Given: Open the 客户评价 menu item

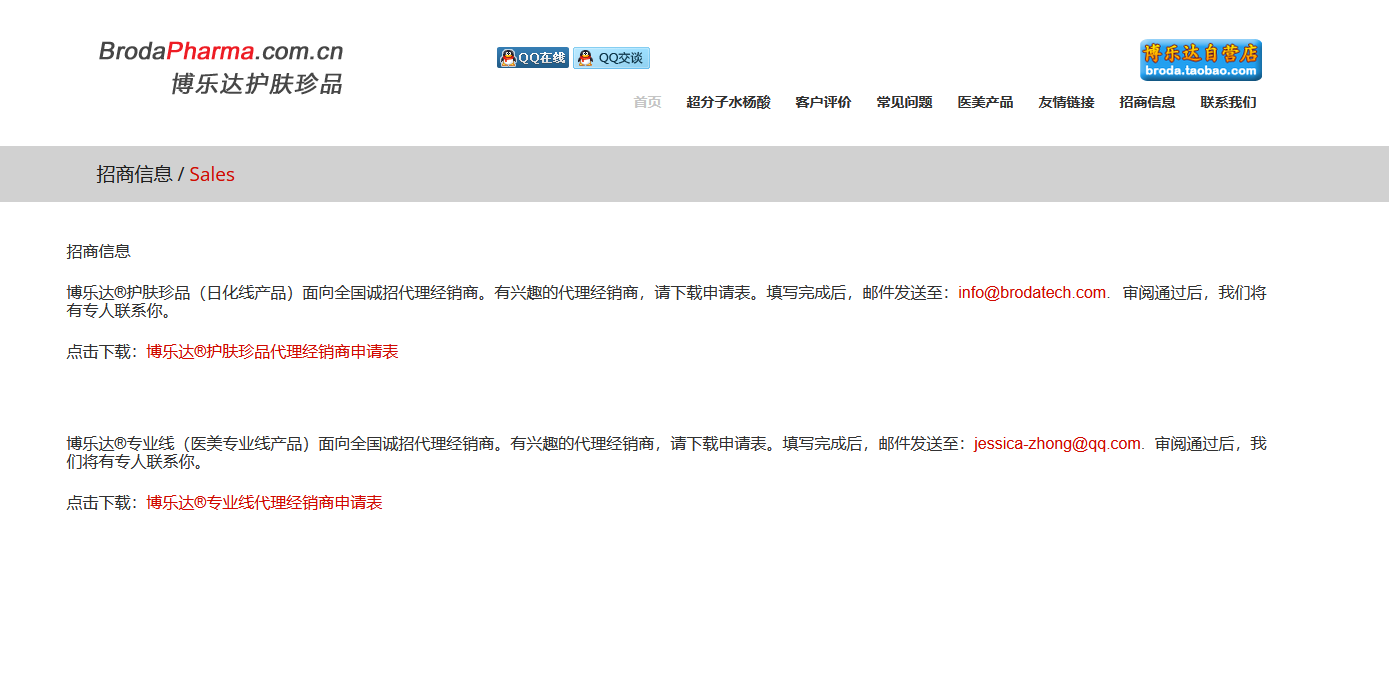Looking at the screenshot, I should click(823, 102).
